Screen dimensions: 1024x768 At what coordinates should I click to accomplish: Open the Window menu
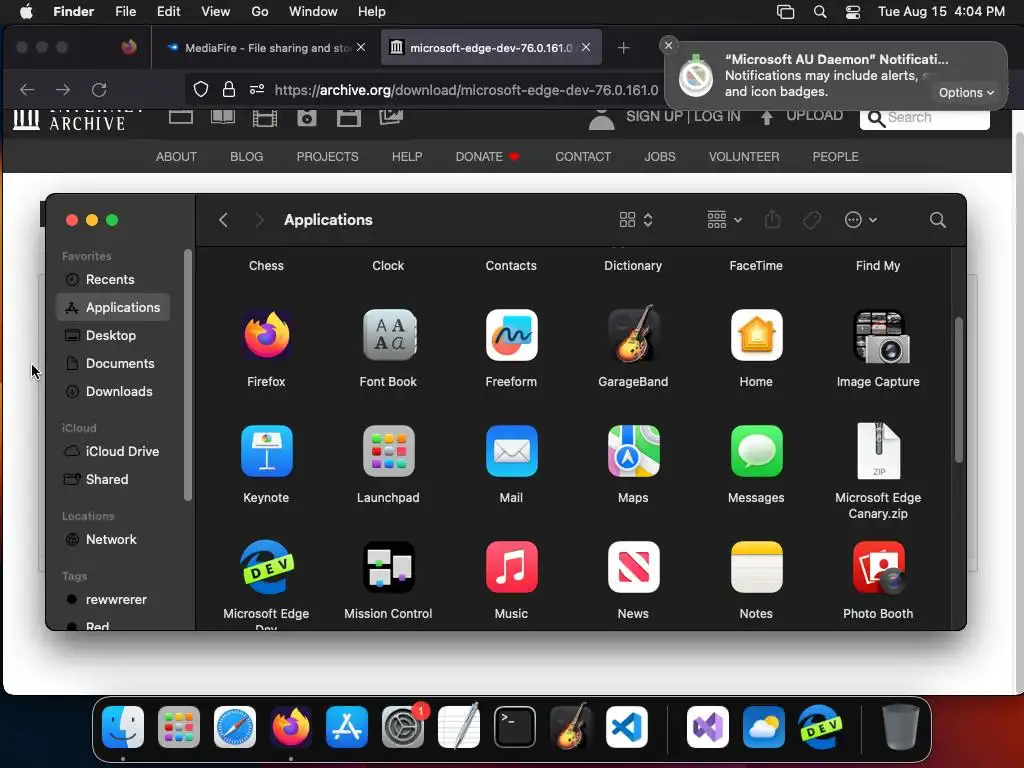pyautogui.click(x=313, y=12)
